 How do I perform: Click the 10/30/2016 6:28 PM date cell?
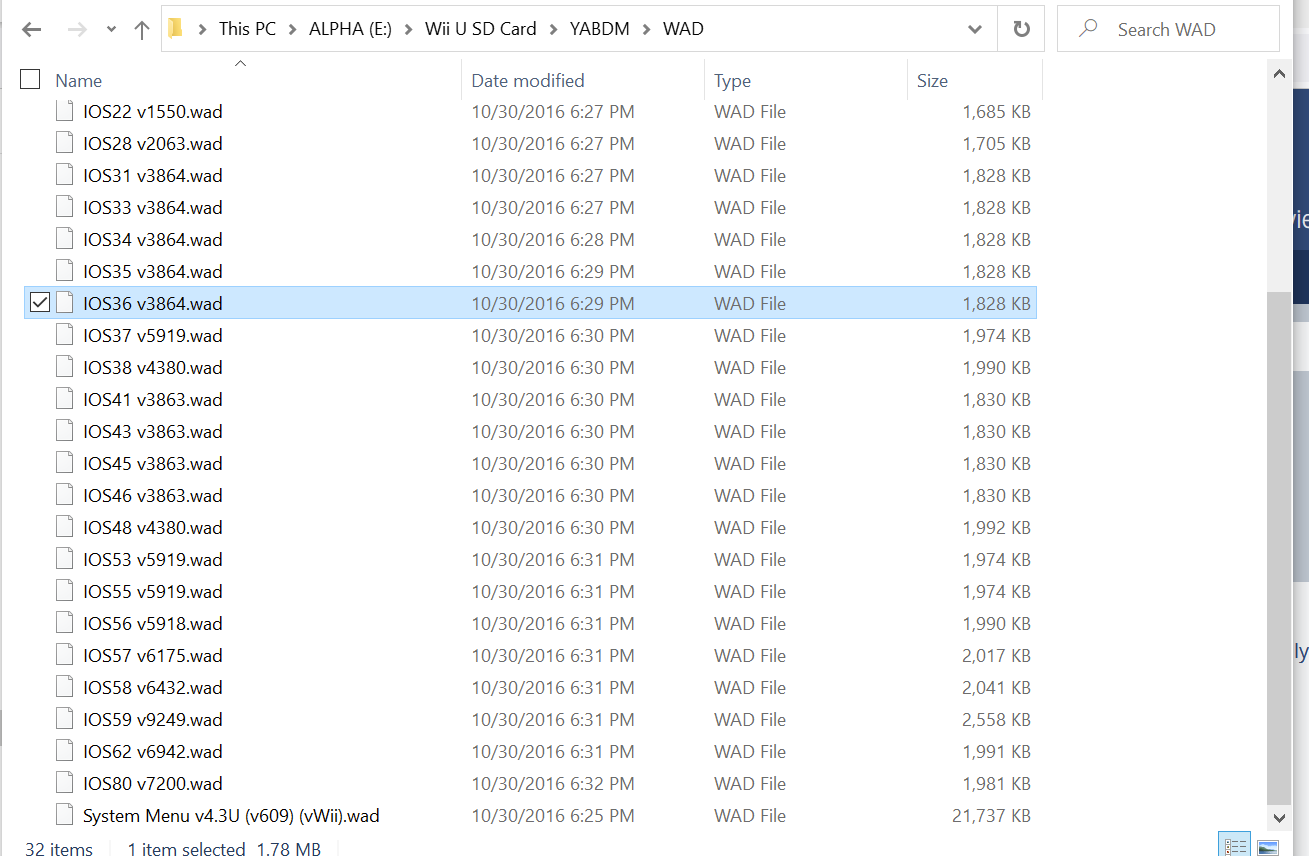coord(553,240)
